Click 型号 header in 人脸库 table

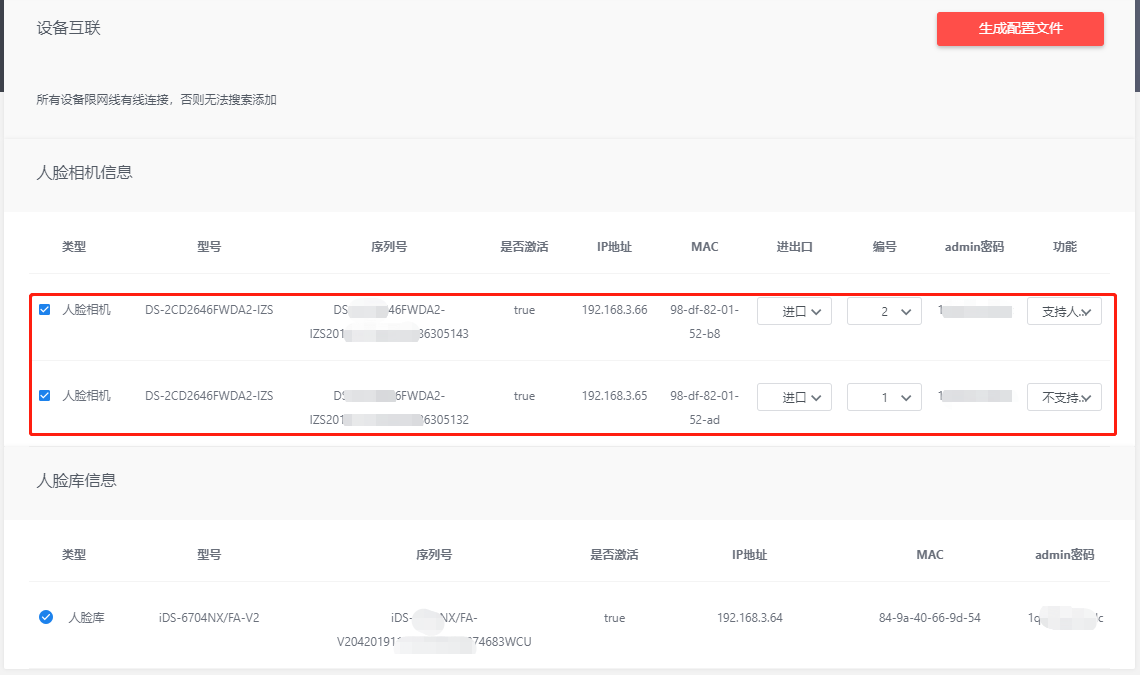[x=209, y=554]
